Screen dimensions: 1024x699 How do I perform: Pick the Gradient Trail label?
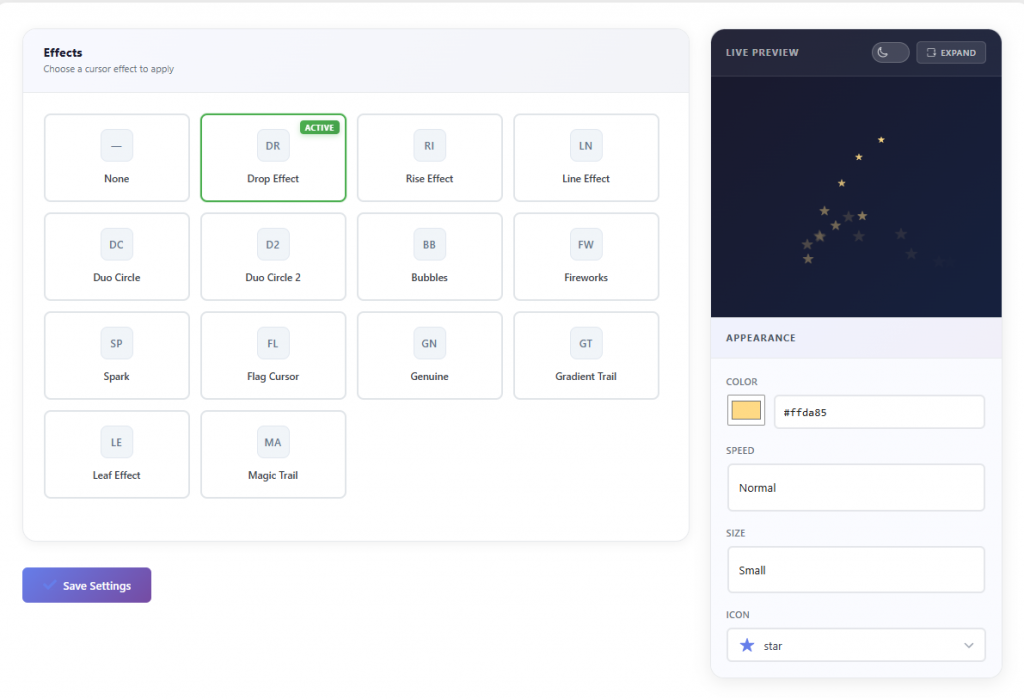tap(586, 376)
